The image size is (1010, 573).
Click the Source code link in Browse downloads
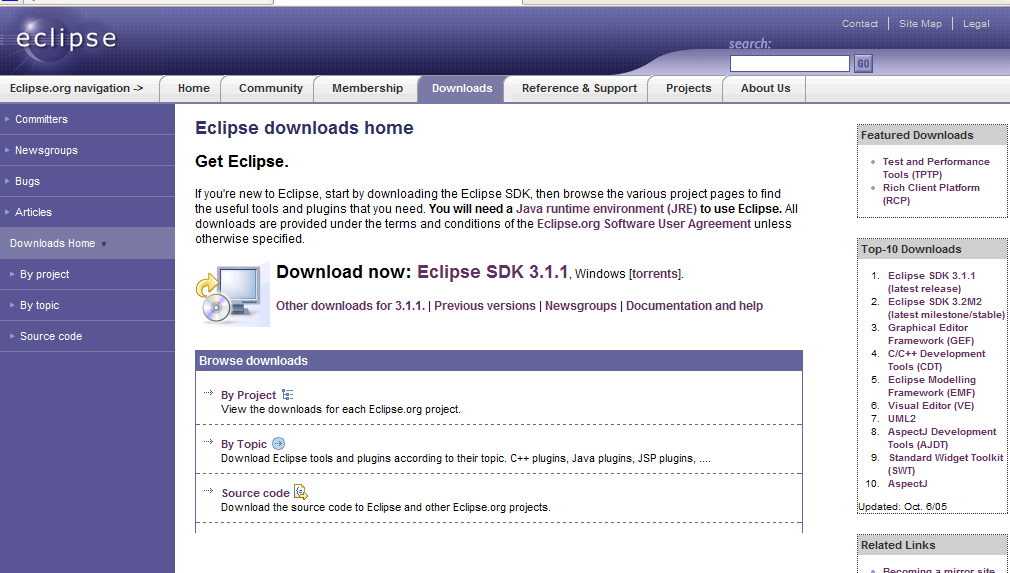pos(255,493)
